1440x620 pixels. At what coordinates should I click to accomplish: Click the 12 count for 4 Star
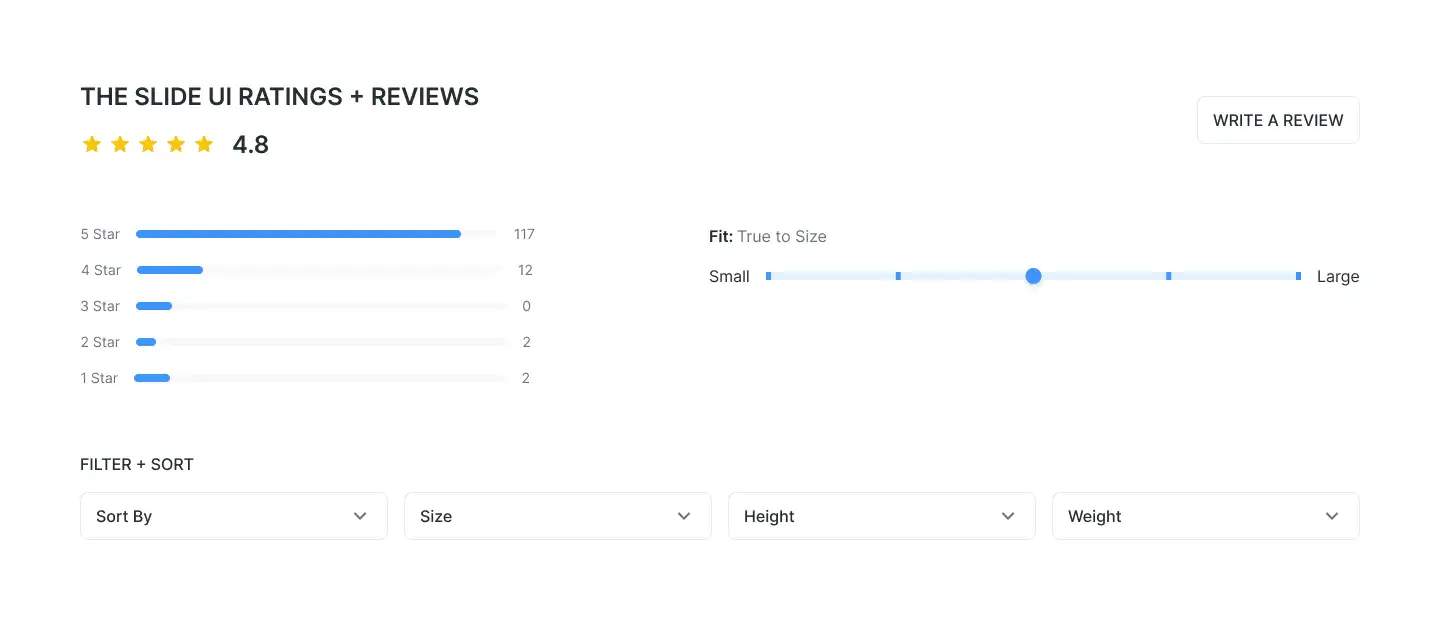(x=526, y=270)
